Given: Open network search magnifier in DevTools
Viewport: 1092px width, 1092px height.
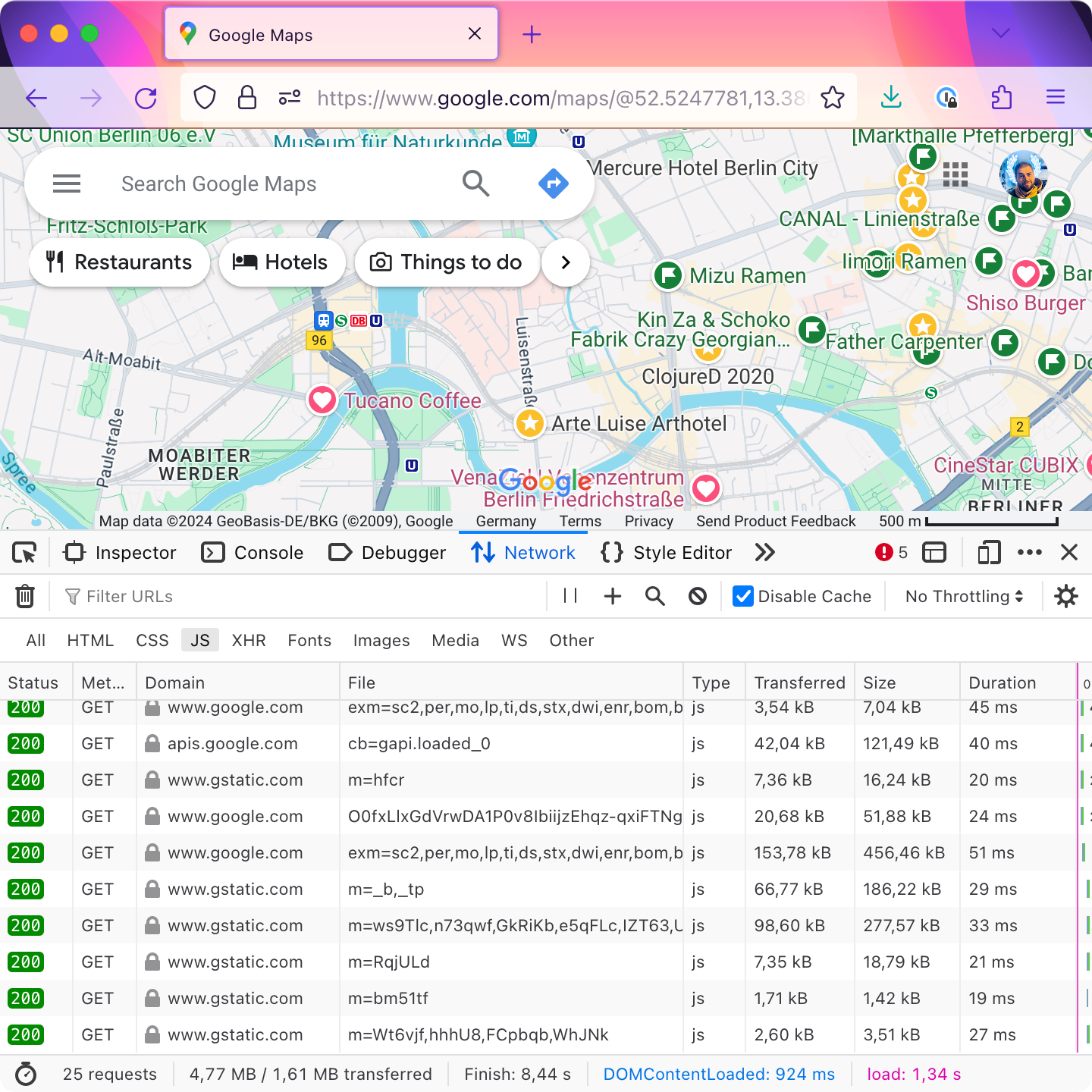Looking at the screenshot, I should pyautogui.click(x=655, y=597).
